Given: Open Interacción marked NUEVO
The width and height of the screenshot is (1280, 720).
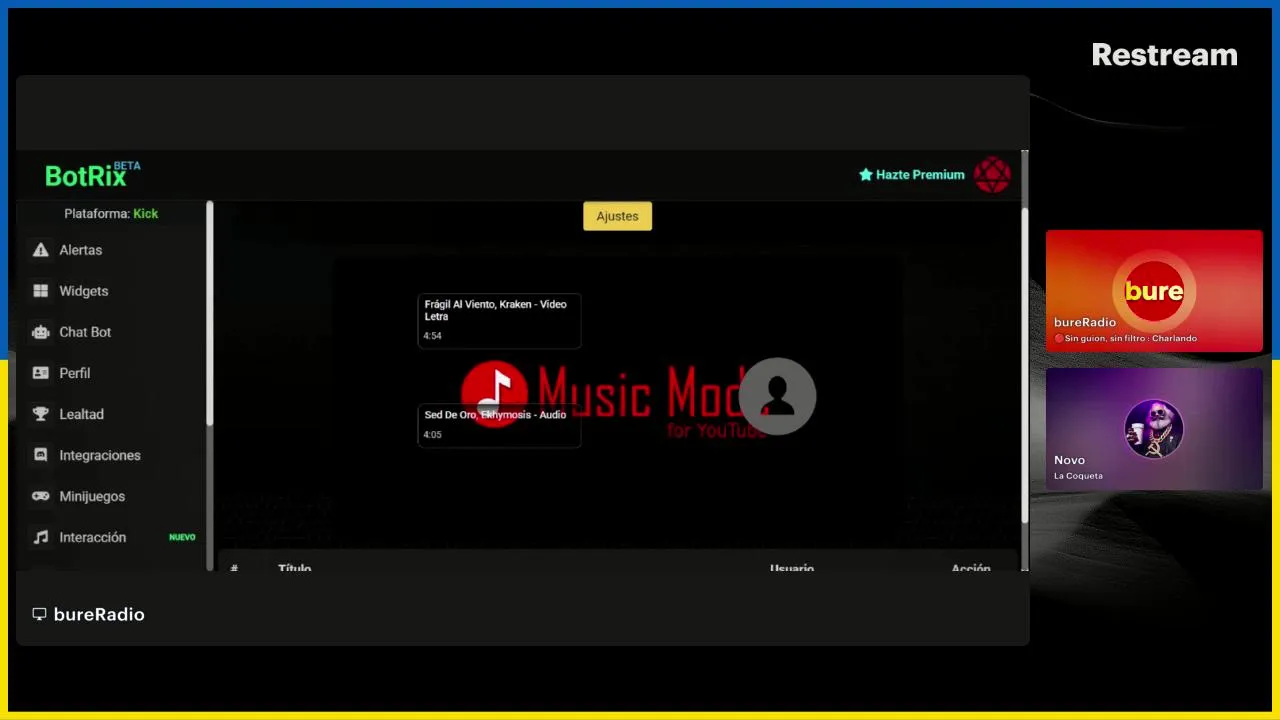Looking at the screenshot, I should (x=112, y=537).
